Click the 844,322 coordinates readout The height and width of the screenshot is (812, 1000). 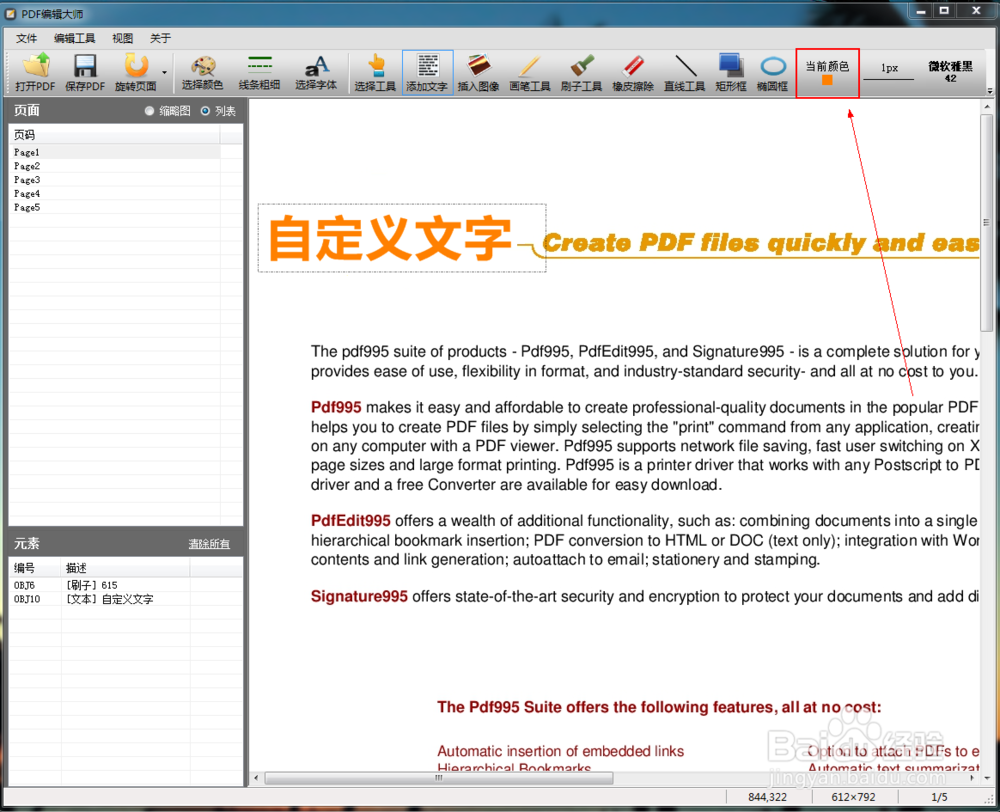pyautogui.click(x=767, y=797)
